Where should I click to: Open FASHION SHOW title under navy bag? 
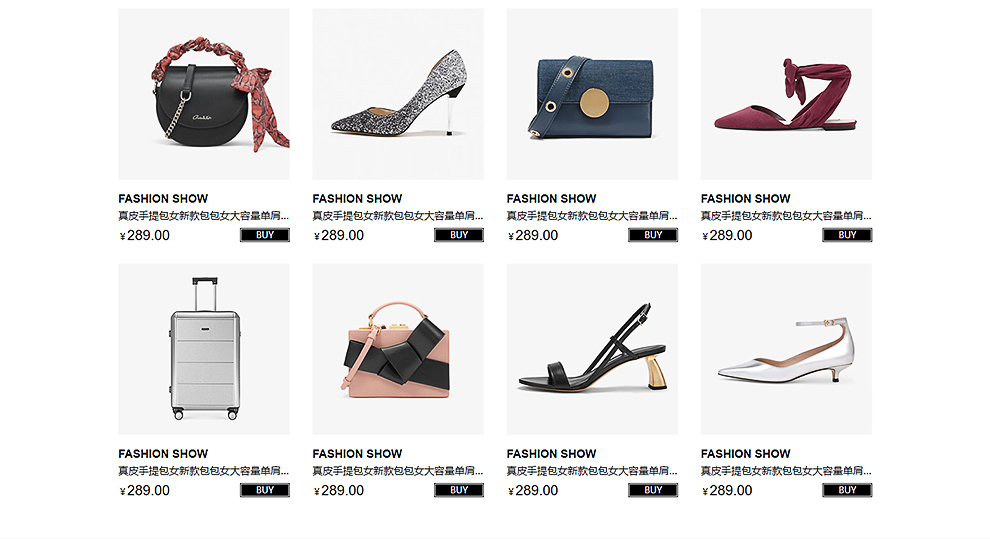pyautogui.click(x=551, y=198)
